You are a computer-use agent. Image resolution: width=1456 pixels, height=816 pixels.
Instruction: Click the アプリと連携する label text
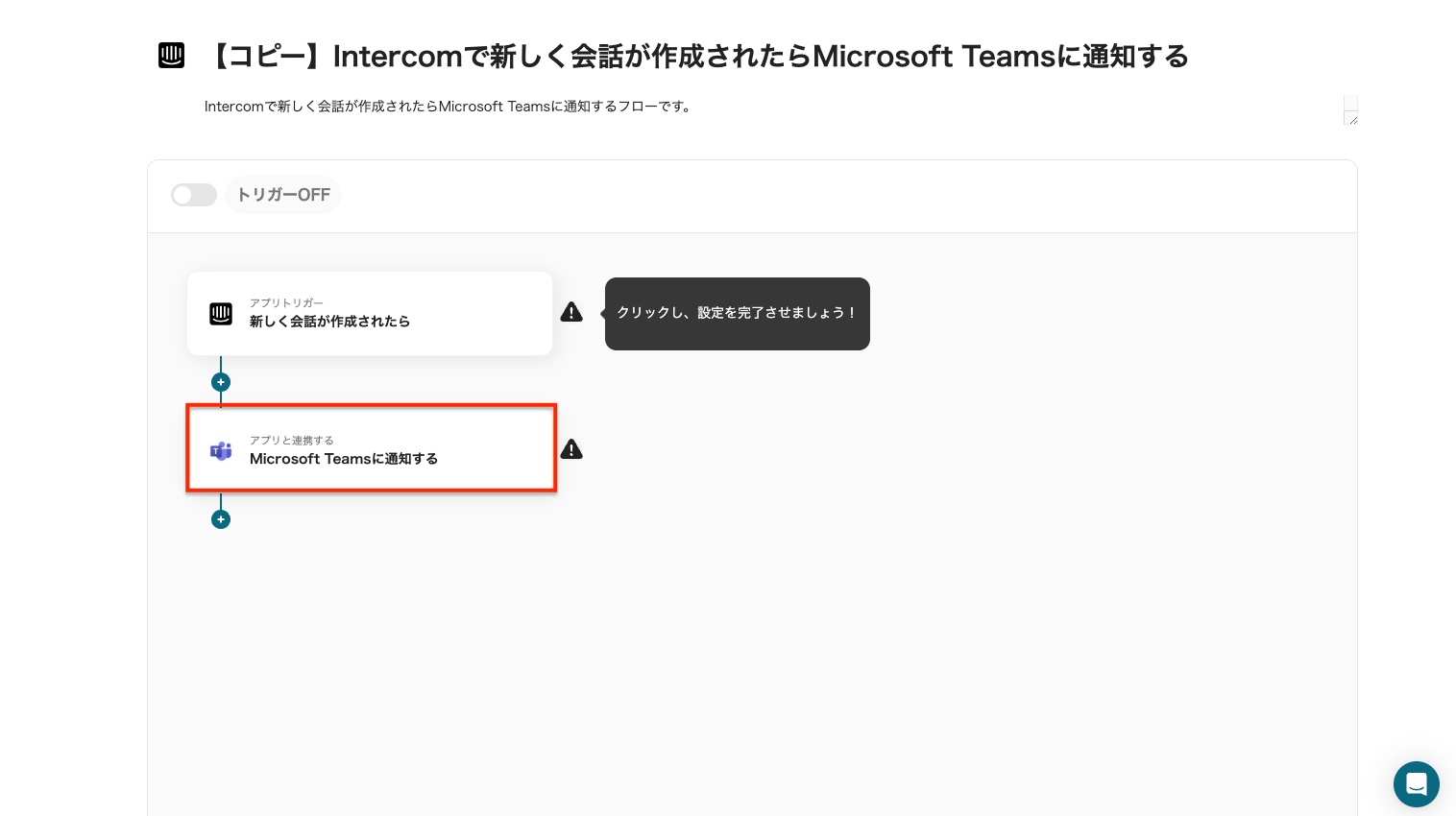pos(292,440)
